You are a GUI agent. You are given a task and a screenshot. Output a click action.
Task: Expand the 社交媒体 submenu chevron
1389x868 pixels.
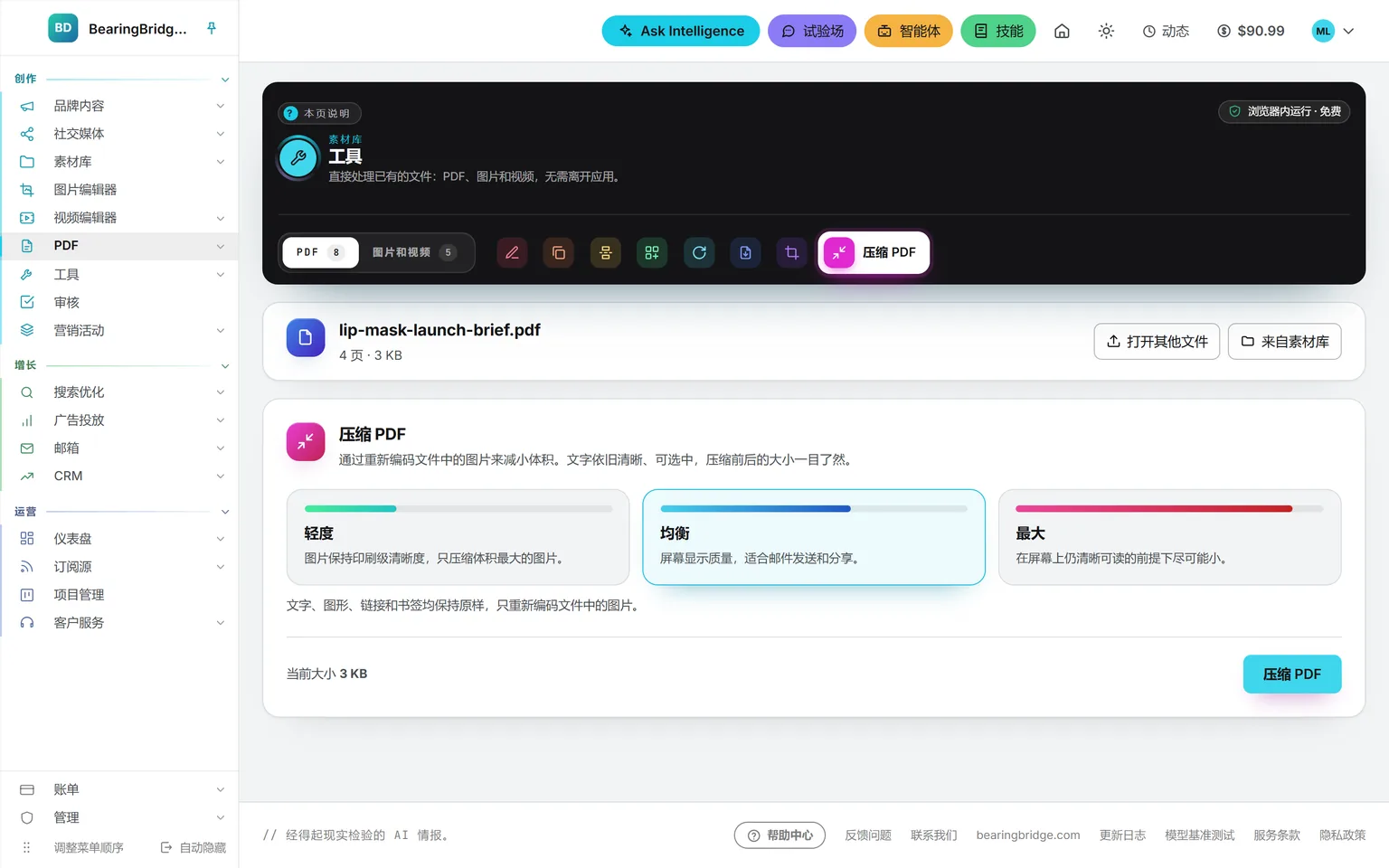click(221, 134)
